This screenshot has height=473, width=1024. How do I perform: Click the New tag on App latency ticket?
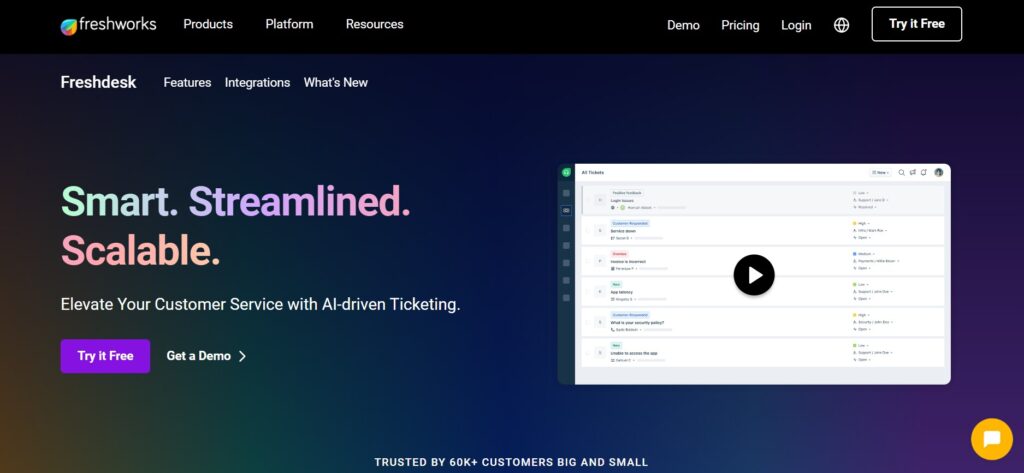[x=616, y=284]
